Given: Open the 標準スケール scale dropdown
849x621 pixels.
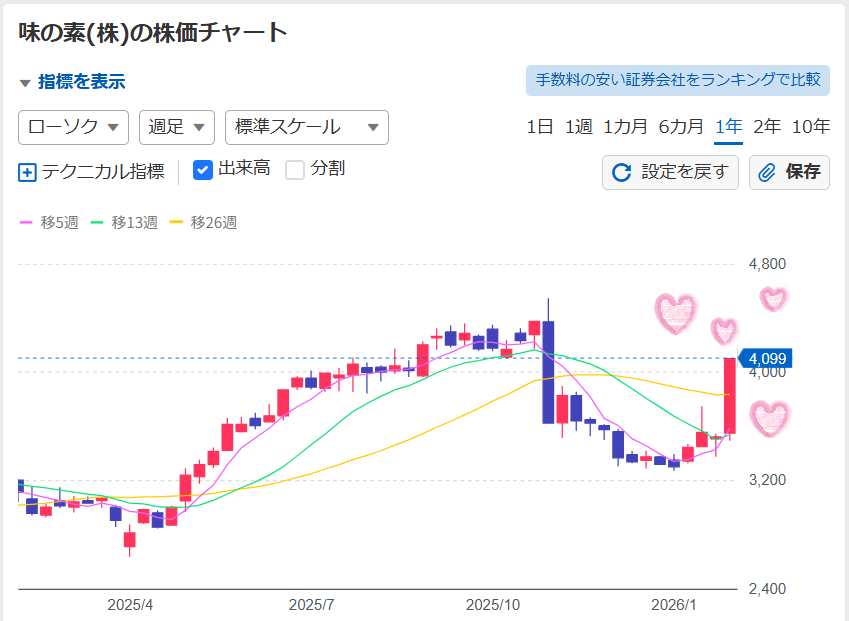Looking at the screenshot, I should 306,127.
